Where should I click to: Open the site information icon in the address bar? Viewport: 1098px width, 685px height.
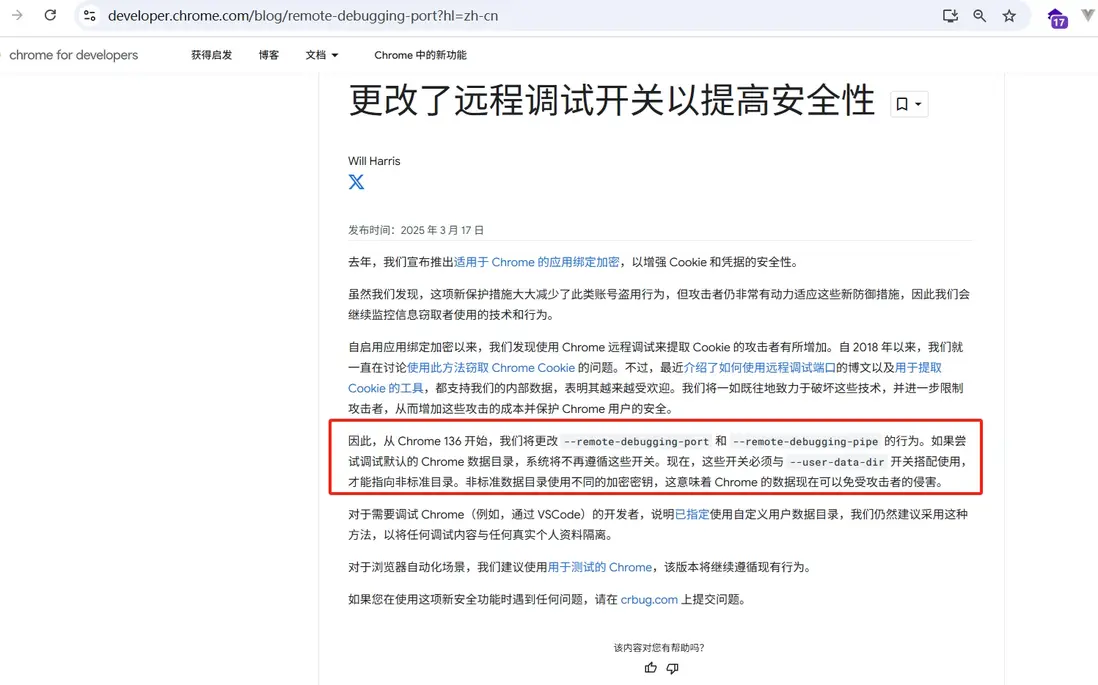(90, 15)
